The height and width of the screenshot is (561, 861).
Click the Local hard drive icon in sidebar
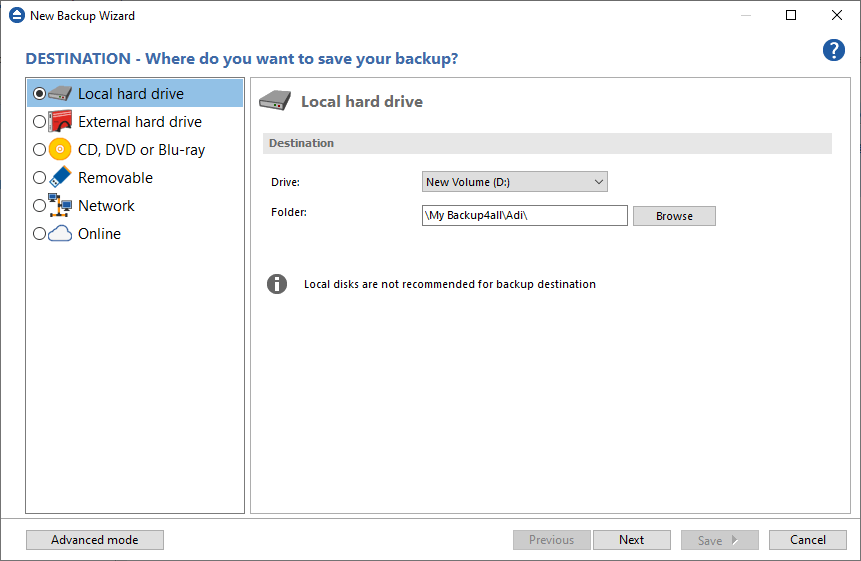pyautogui.click(x=61, y=94)
